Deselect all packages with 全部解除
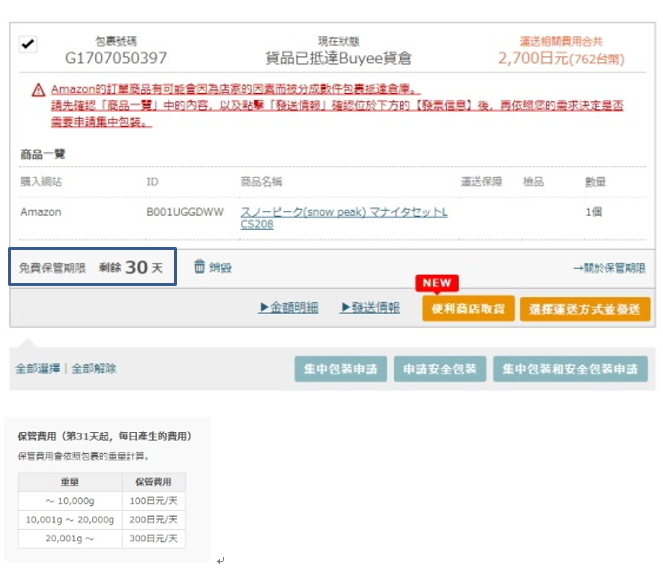Image resolution: width=663 pixels, height=572 pixels. coord(94,368)
